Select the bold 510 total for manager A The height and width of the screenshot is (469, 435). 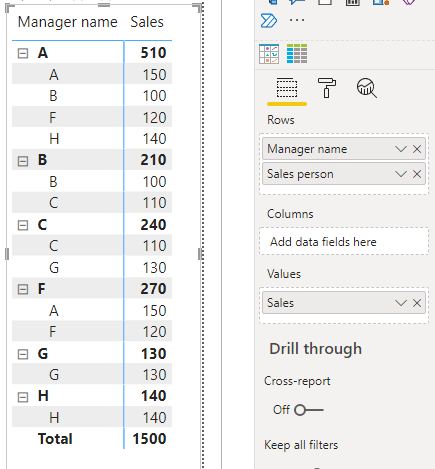pos(153,53)
